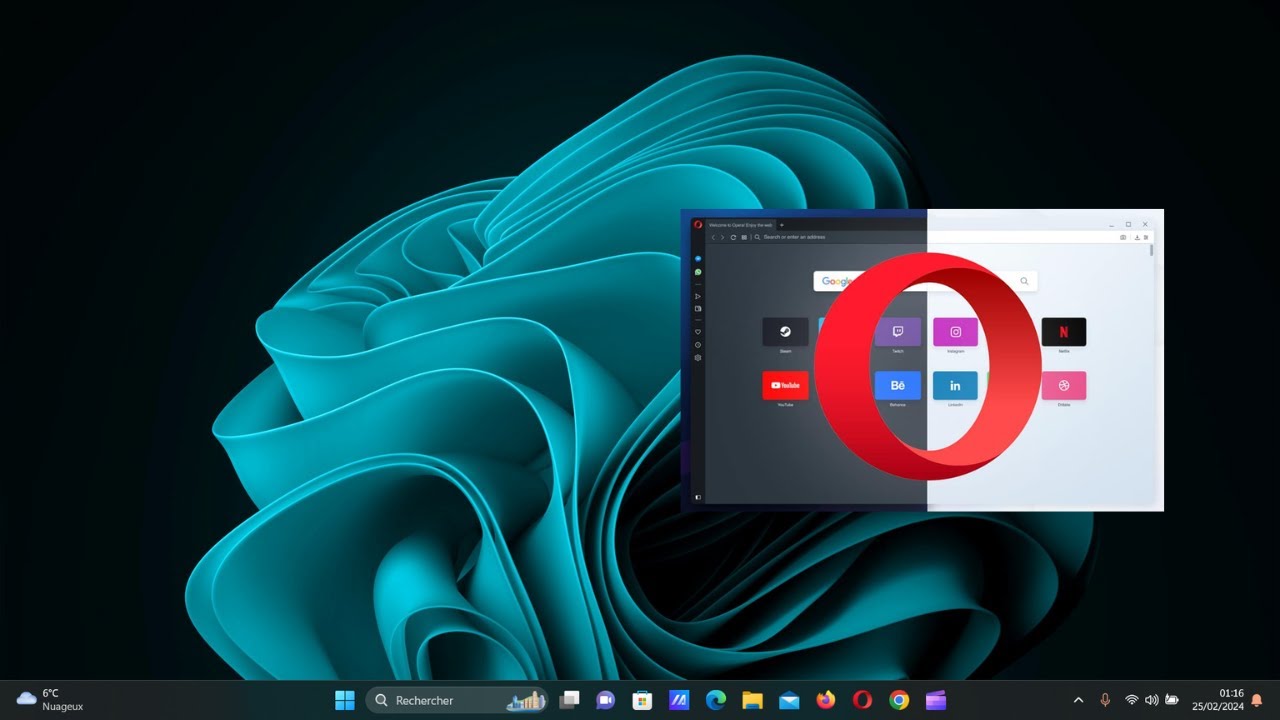Launch the Chat app from taskbar
This screenshot has width=1280, height=720.
[605, 700]
